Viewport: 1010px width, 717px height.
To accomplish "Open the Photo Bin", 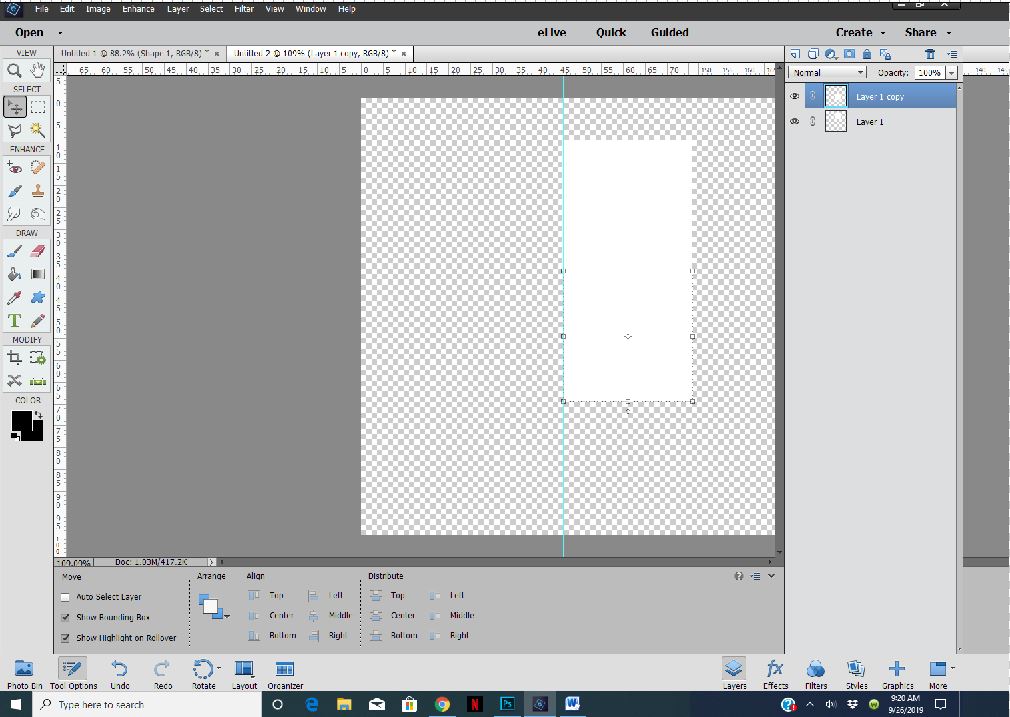I will click(x=24, y=674).
